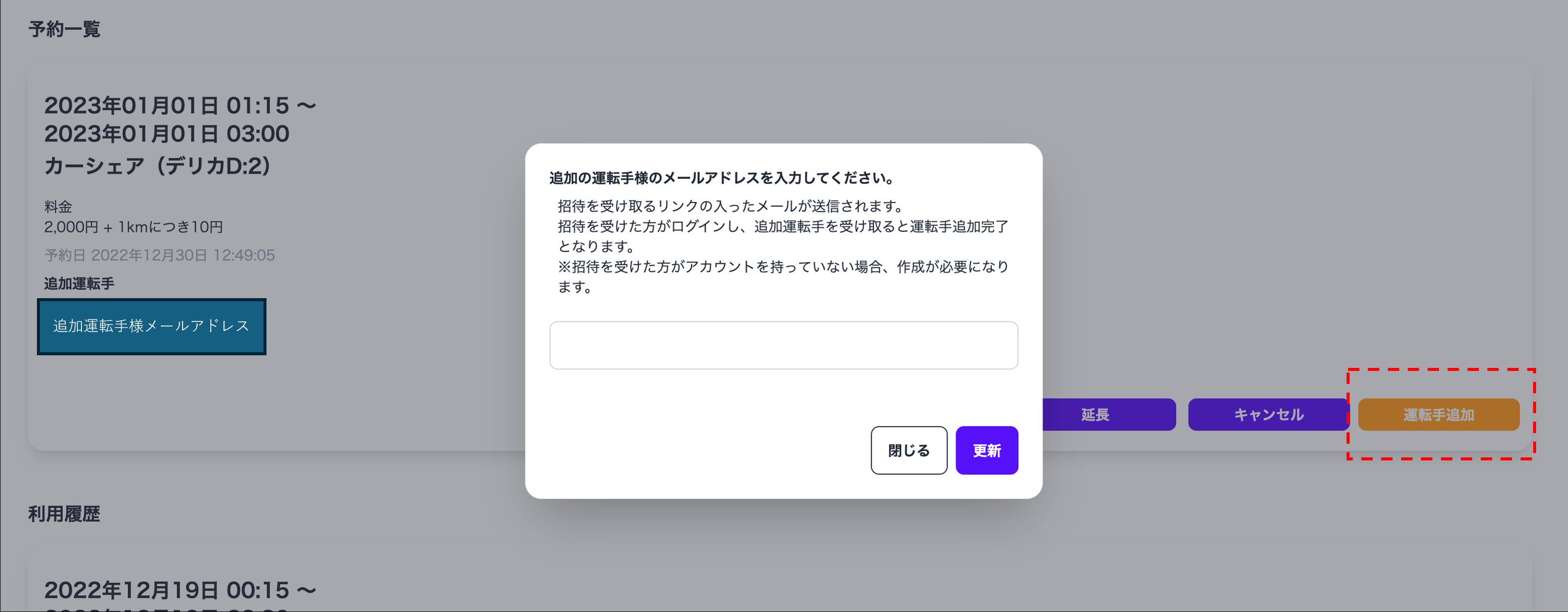Viewport: 1568px width, 612px height.
Task: Click the email address input field
Action: point(783,345)
